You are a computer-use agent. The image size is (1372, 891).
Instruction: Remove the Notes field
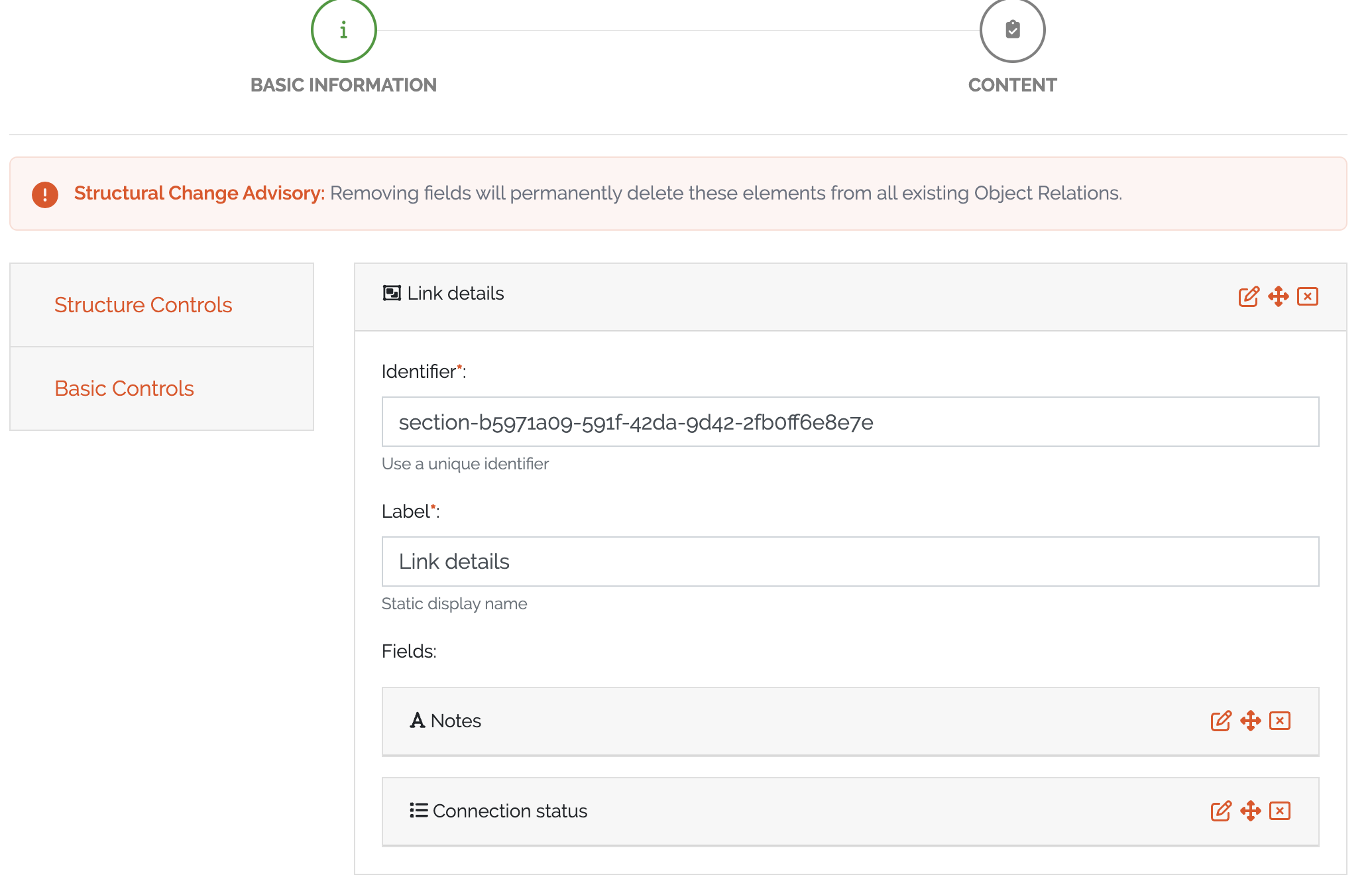point(1279,721)
